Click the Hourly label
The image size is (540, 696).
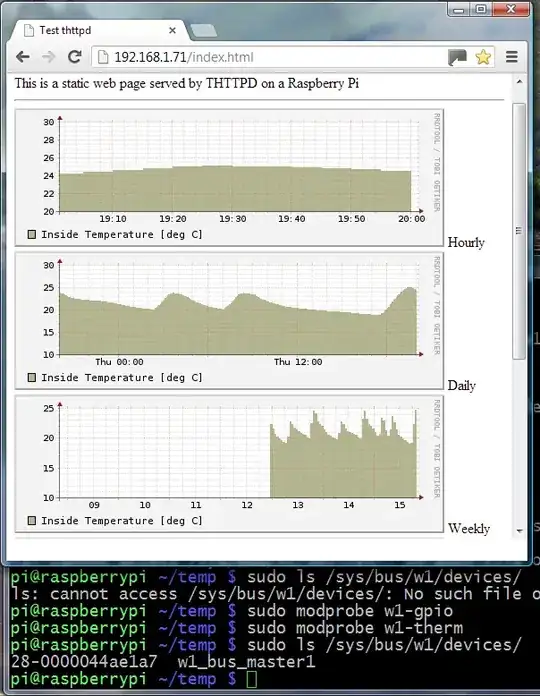[x=466, y=242]
